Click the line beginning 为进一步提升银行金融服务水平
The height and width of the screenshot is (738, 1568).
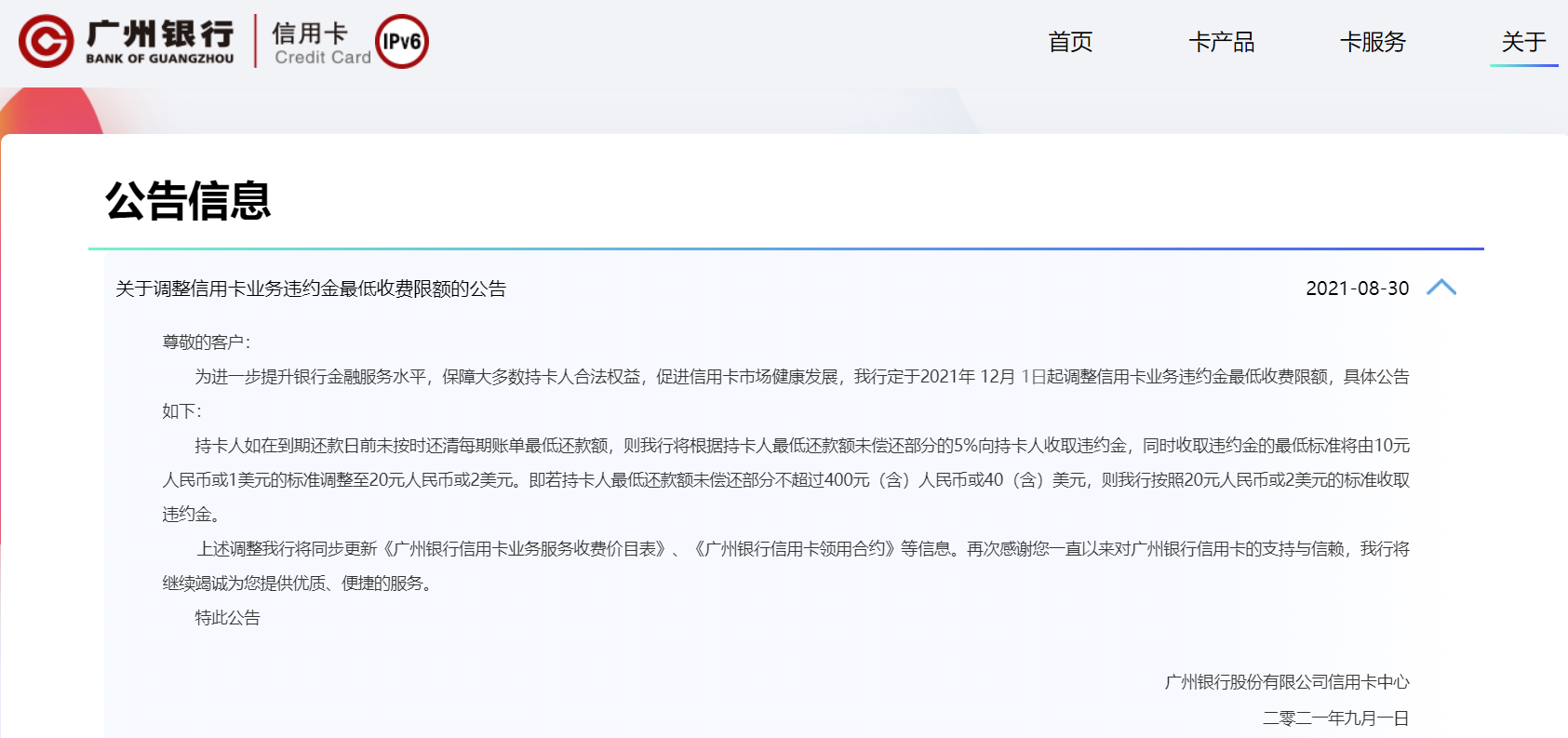(x=802, y=377)
